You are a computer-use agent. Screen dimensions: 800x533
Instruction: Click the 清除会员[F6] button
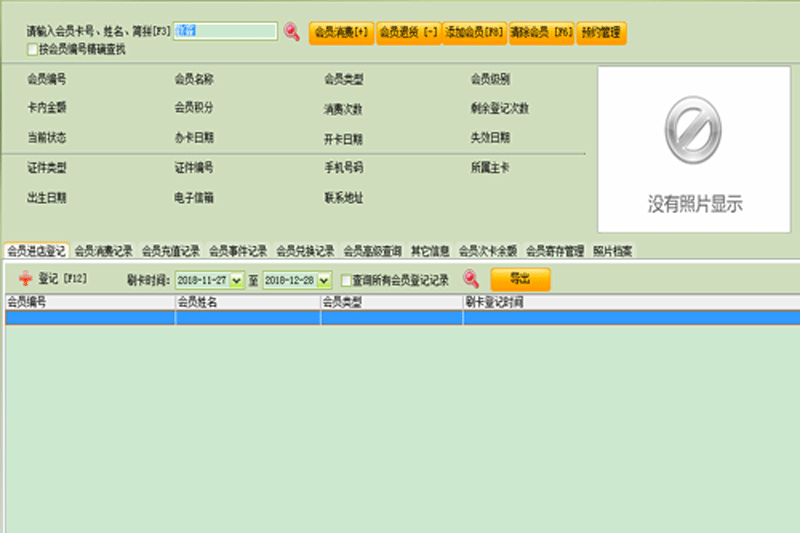pos(541,33)
